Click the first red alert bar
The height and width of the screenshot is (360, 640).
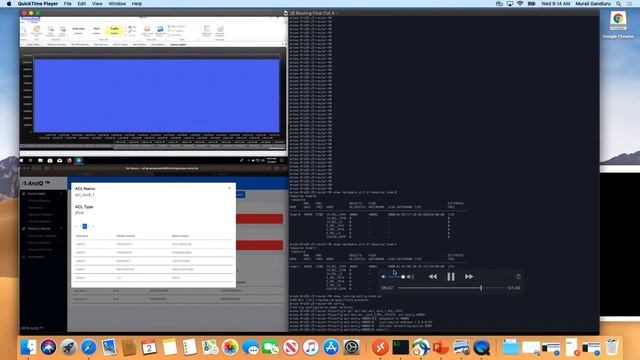click(260, 219)
